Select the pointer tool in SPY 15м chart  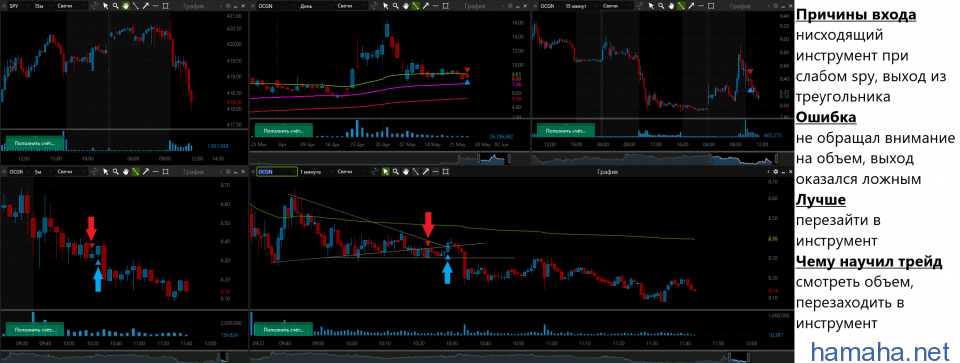point(105,6)
